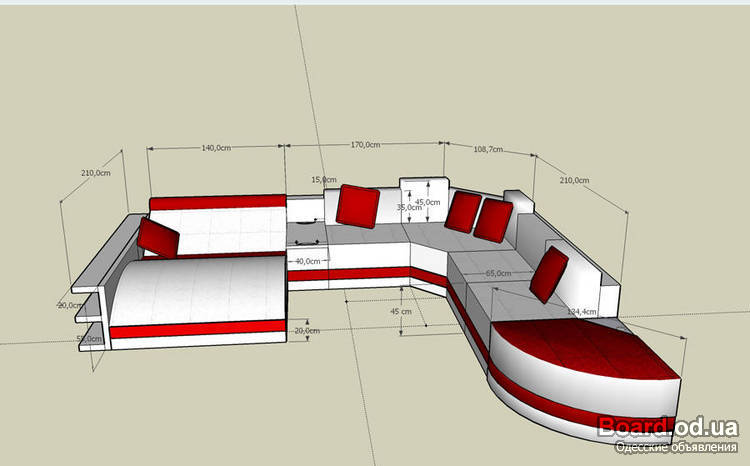Click the 108,7cm dimension text

tap(487, 150)
